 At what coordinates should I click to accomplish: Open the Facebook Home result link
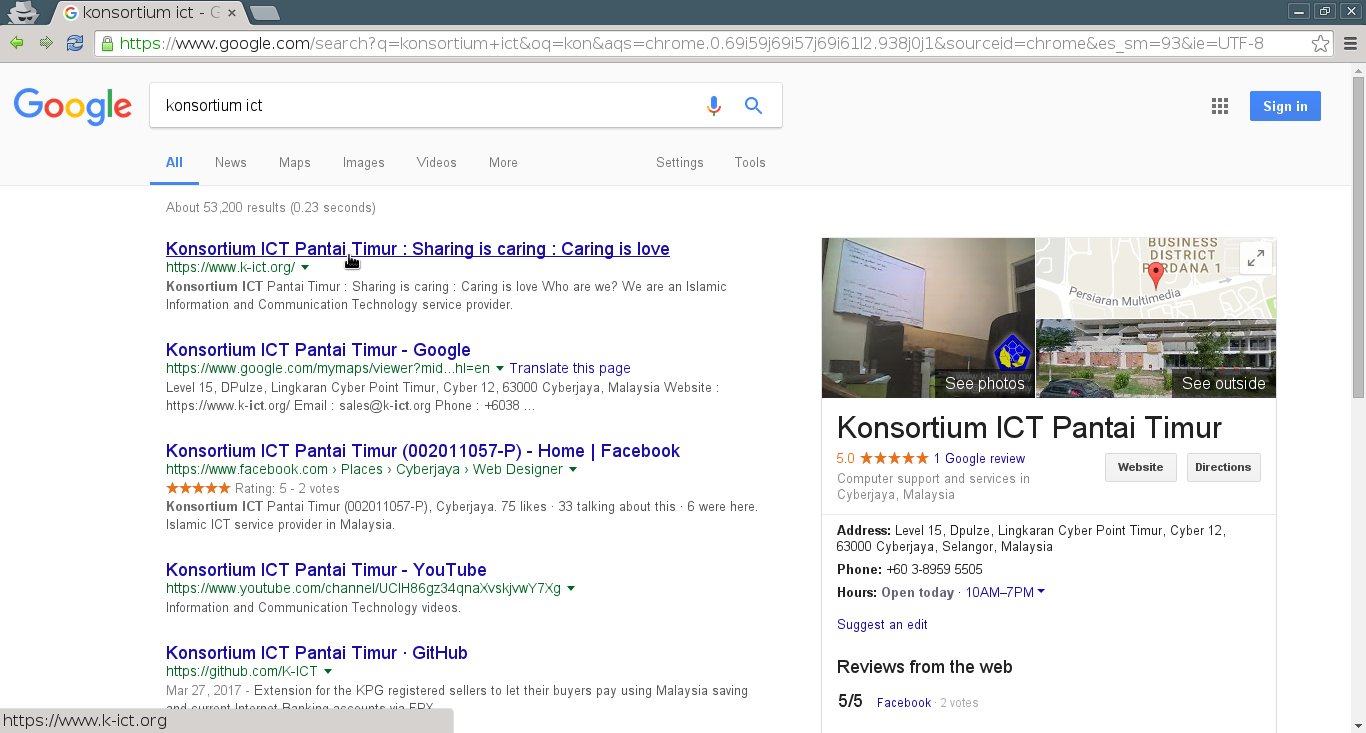(x=423, y=451)
